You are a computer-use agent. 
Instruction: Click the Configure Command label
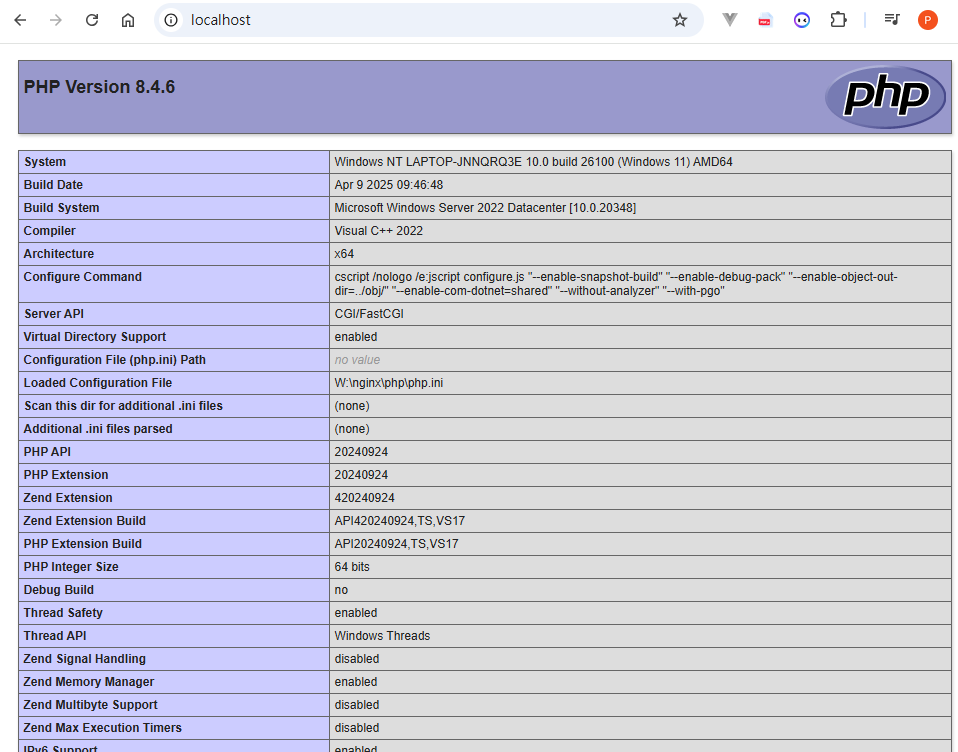(x=82, y=277)
